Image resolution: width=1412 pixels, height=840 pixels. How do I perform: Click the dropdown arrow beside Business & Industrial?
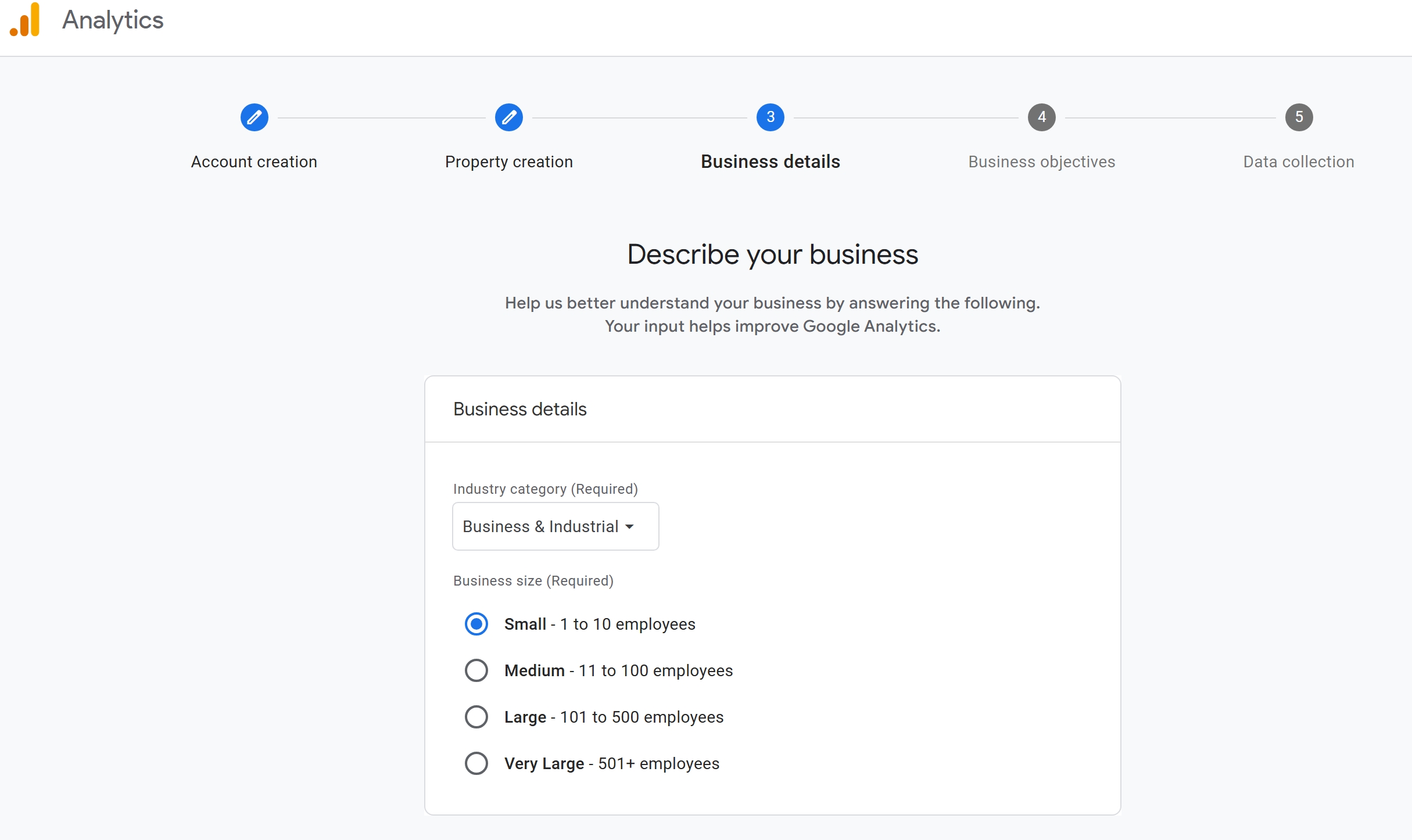tap(629, 527)
